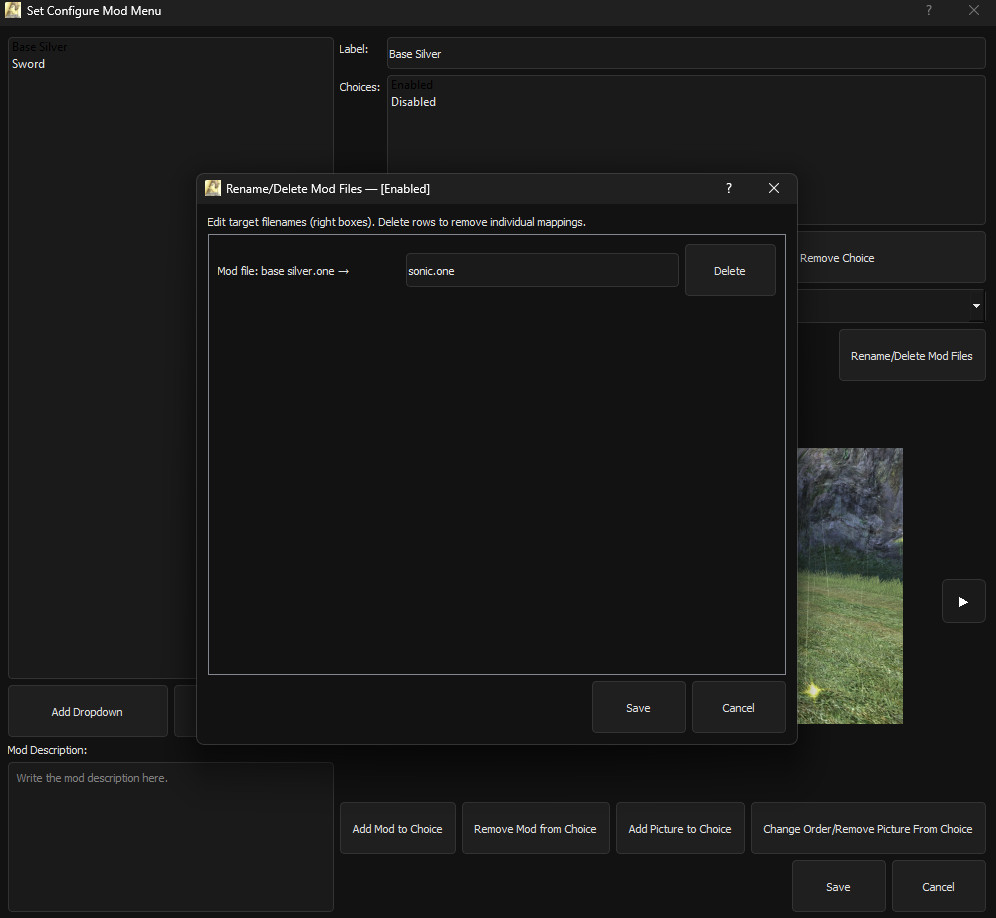Click Add Dropdown button
This screenshot has width=996, height=918.
87,712
